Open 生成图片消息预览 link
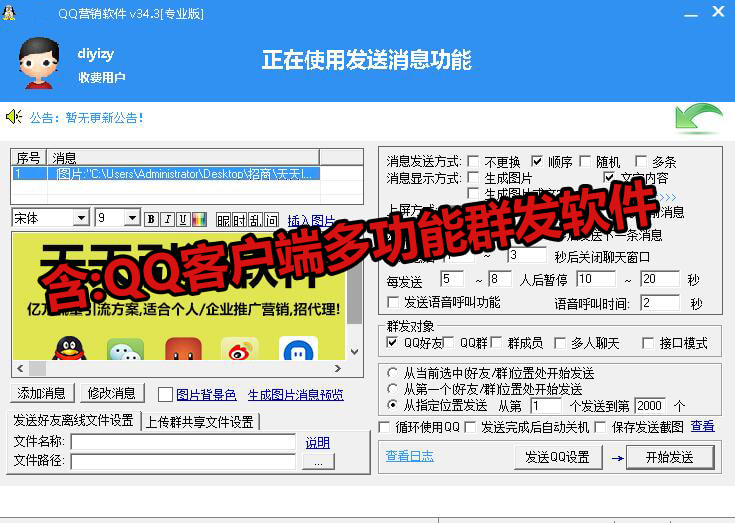 [295, 395]
